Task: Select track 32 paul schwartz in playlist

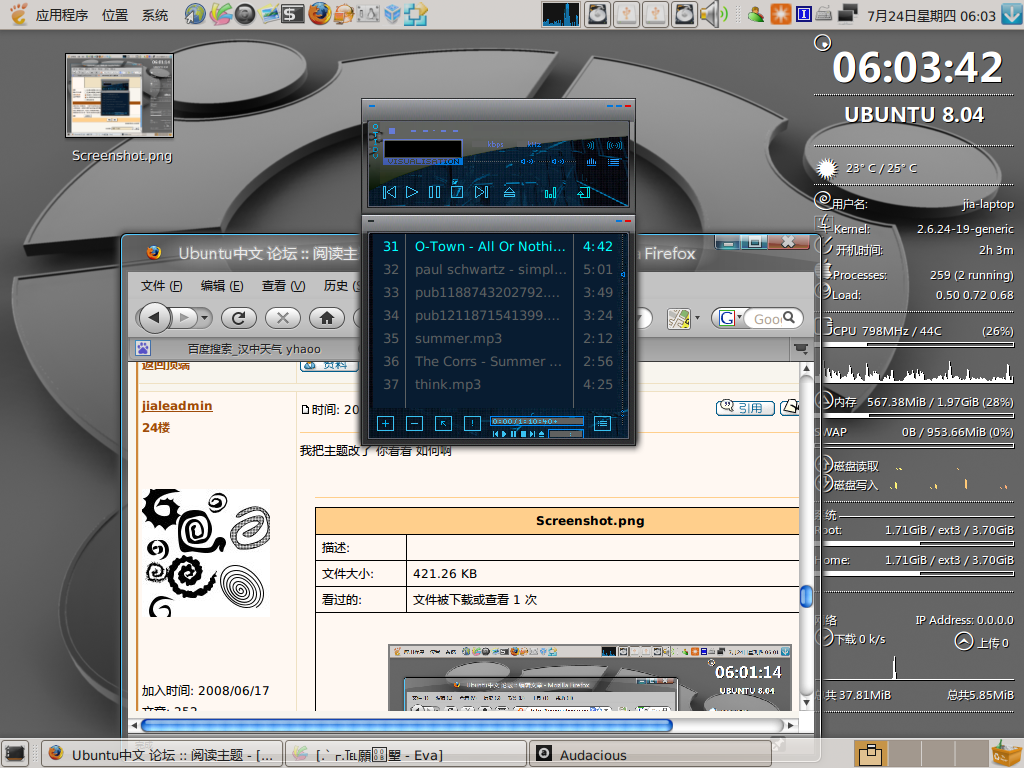Action: click(x=498, y=269)
